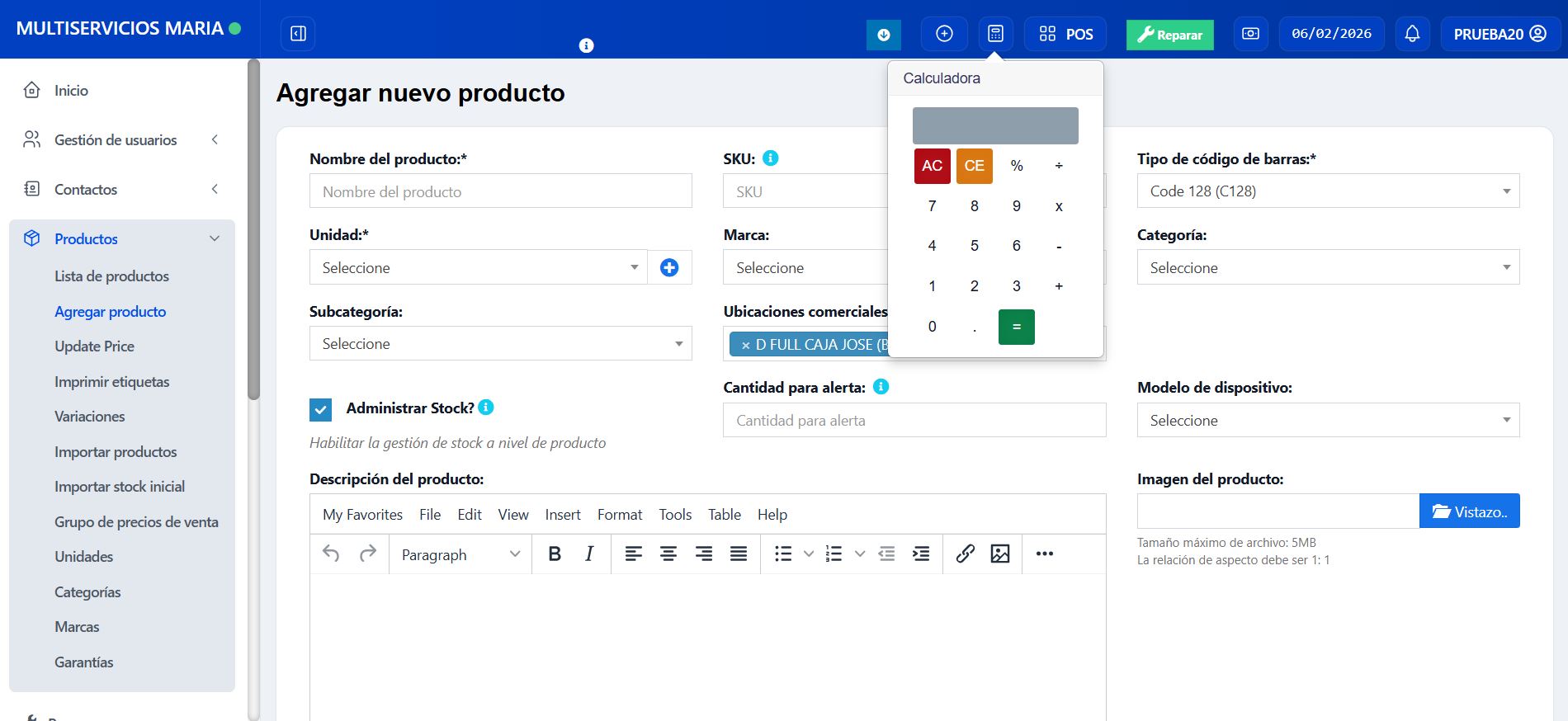
Task: Click the blue plus icon beside Unidad
Action: tap(669, 267)
